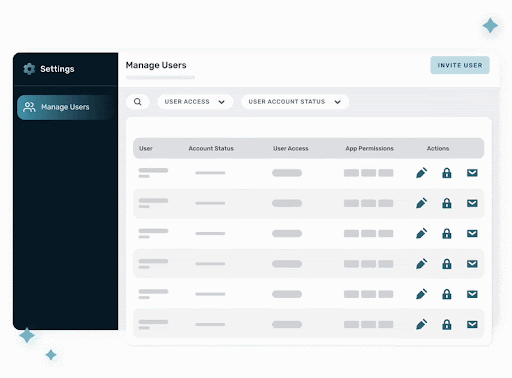The height and width of the screenshot is (378, 512).
Task: Click the lock icon in the fourth row
Action: (447, 264)
